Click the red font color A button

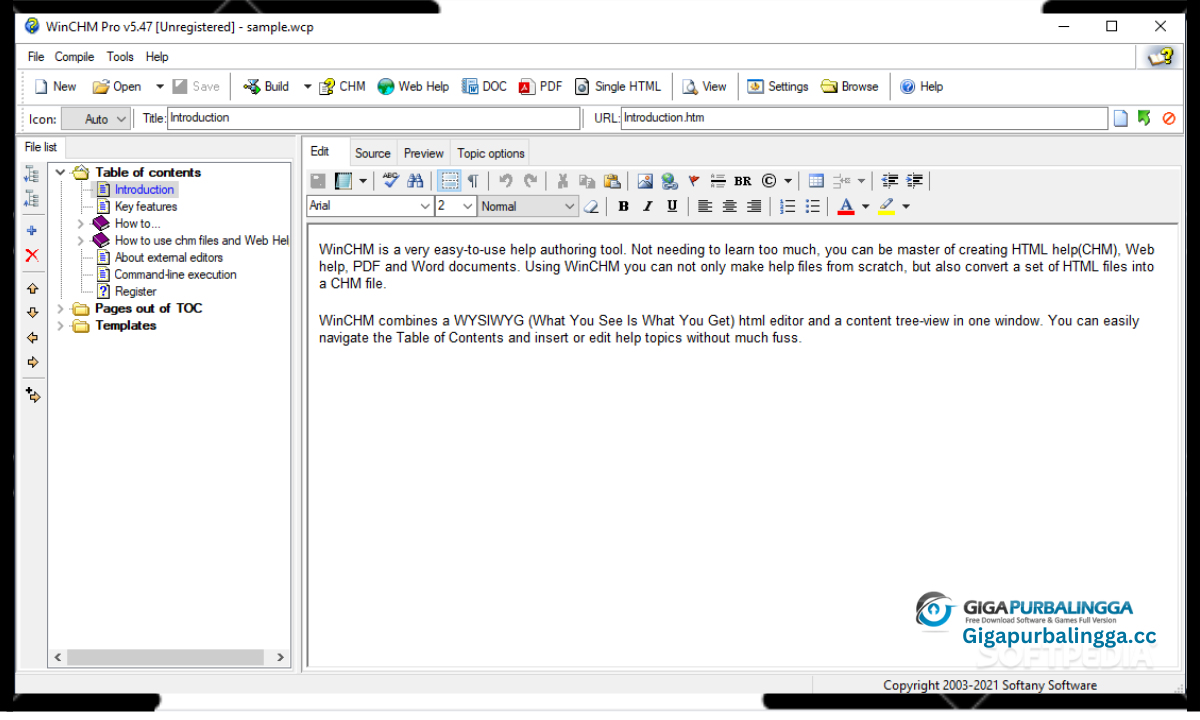tap(846, 206)
